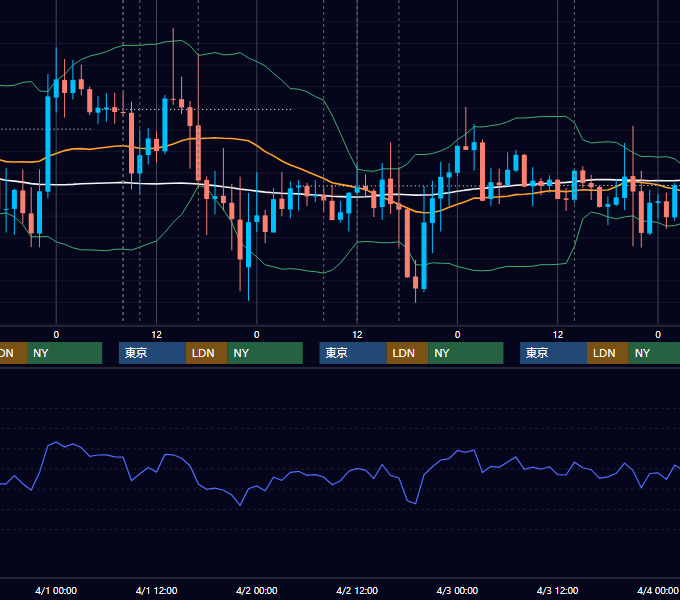Image resolution: width=680 pixels, height=600 pixels.
Task: Click the LDN session block on 4/2
Action: tap(407, 353)
